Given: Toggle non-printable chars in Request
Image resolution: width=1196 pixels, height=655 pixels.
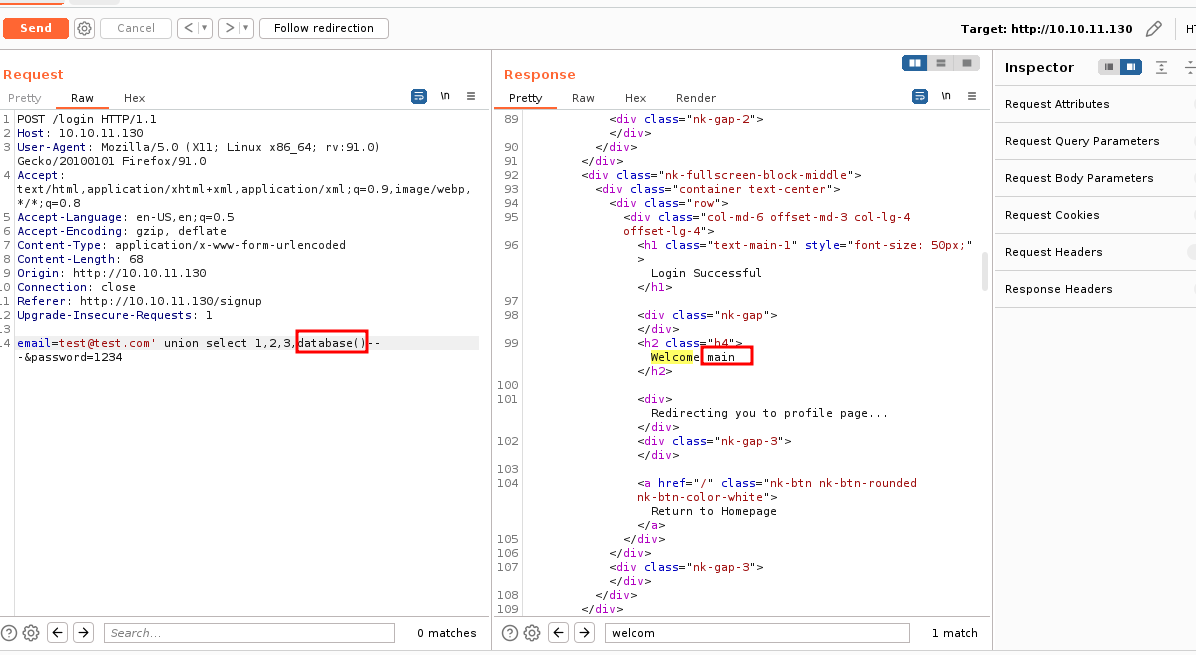Looking at the screenshot, I should pyautogui.click(x=445, y=96).
